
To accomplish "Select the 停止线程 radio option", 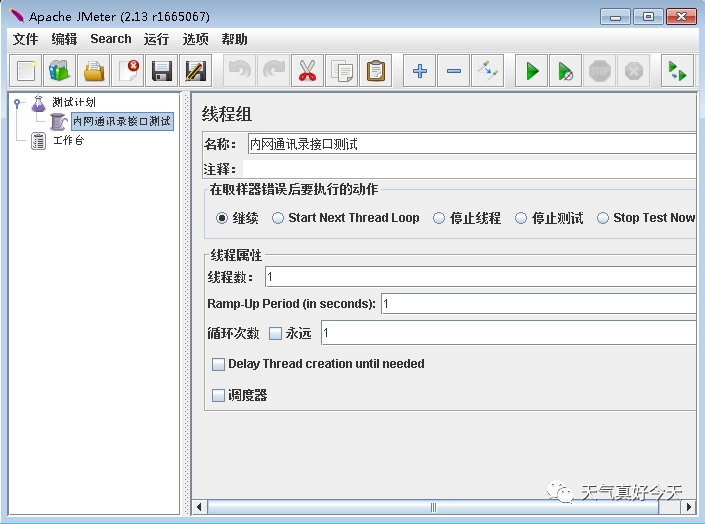I will tap(439, 218).
